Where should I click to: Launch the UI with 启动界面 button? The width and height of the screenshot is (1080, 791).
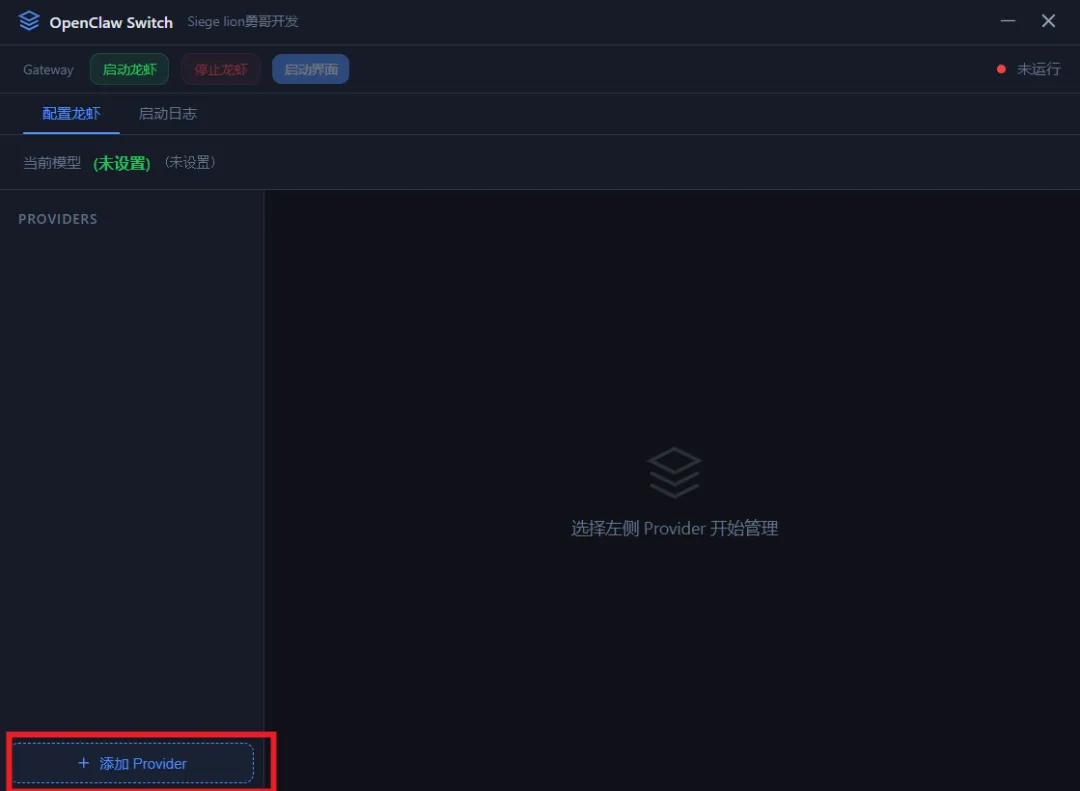pyautogui.click(x=311, y=69)
